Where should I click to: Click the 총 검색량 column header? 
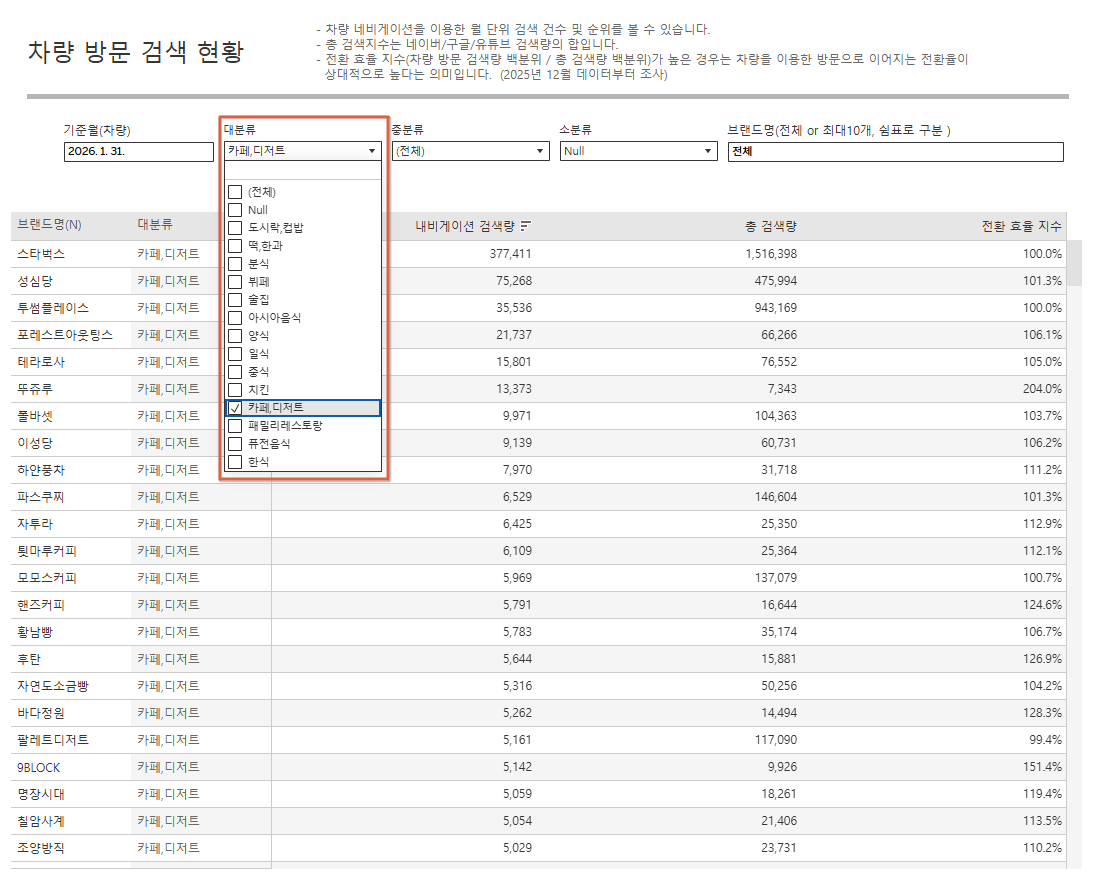pos(770,226)
